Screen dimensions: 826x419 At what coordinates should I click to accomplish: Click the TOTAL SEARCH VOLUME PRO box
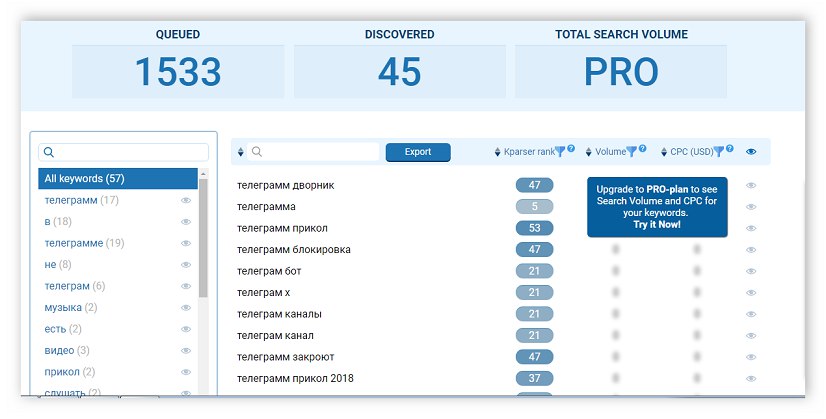(621, 72)
